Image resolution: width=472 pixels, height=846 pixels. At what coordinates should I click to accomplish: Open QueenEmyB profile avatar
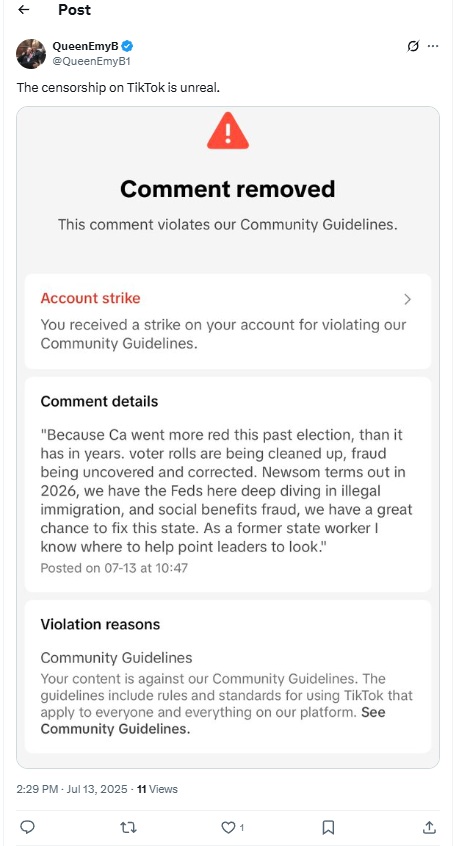[31, 53]
